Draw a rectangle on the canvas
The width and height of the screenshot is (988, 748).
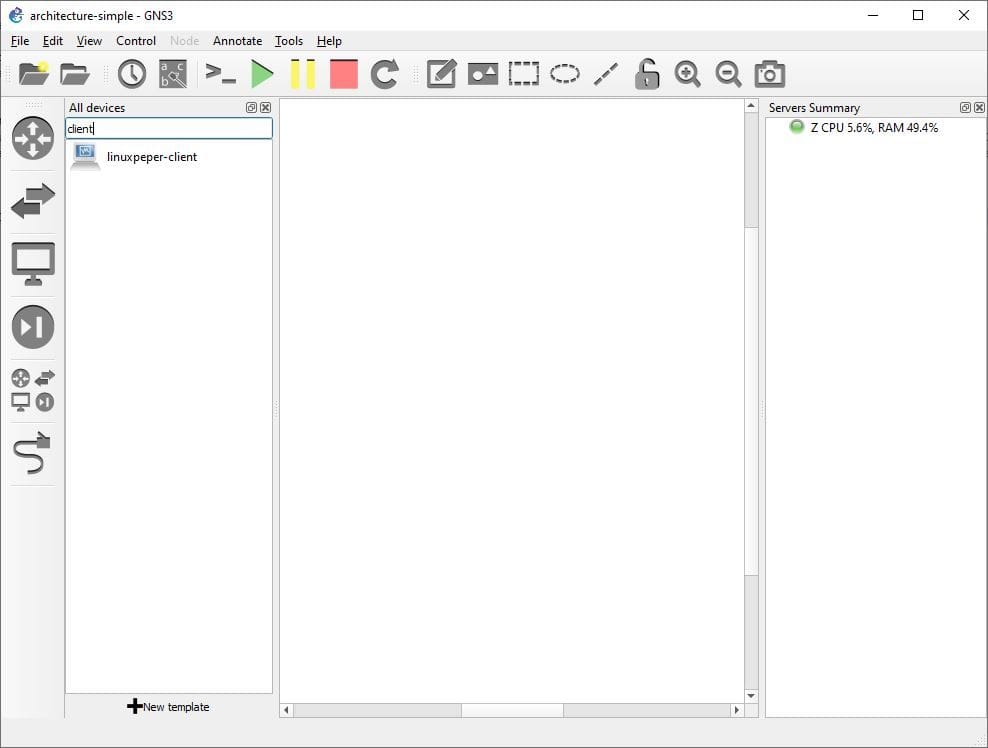pos(523,73)
